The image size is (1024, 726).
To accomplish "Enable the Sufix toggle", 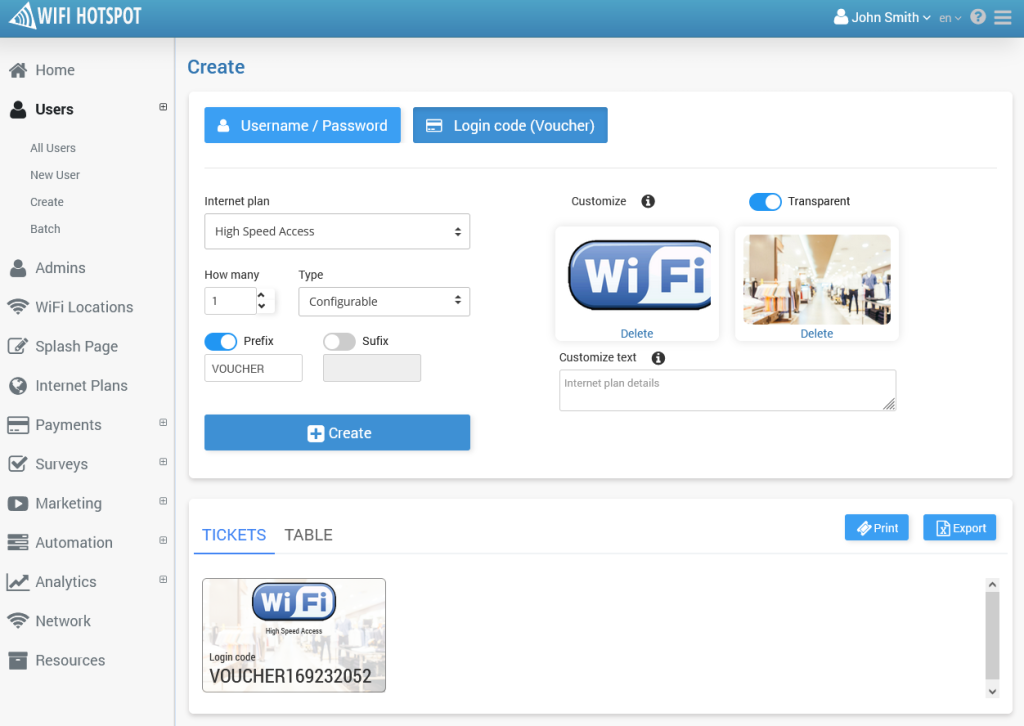I will click(339, 341).
